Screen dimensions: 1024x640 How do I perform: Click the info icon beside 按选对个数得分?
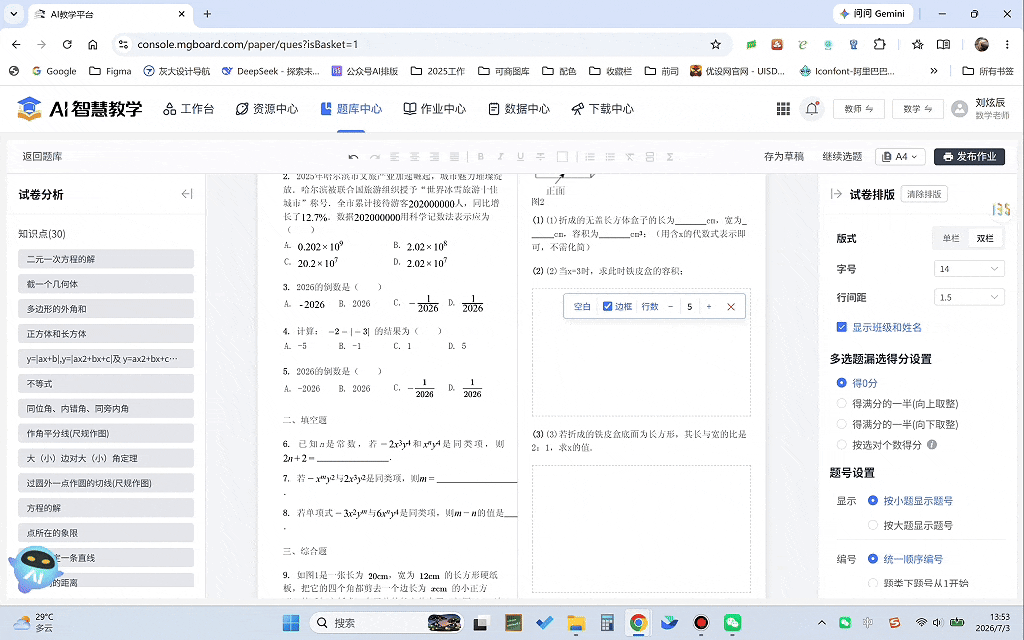tap(932, 445)
